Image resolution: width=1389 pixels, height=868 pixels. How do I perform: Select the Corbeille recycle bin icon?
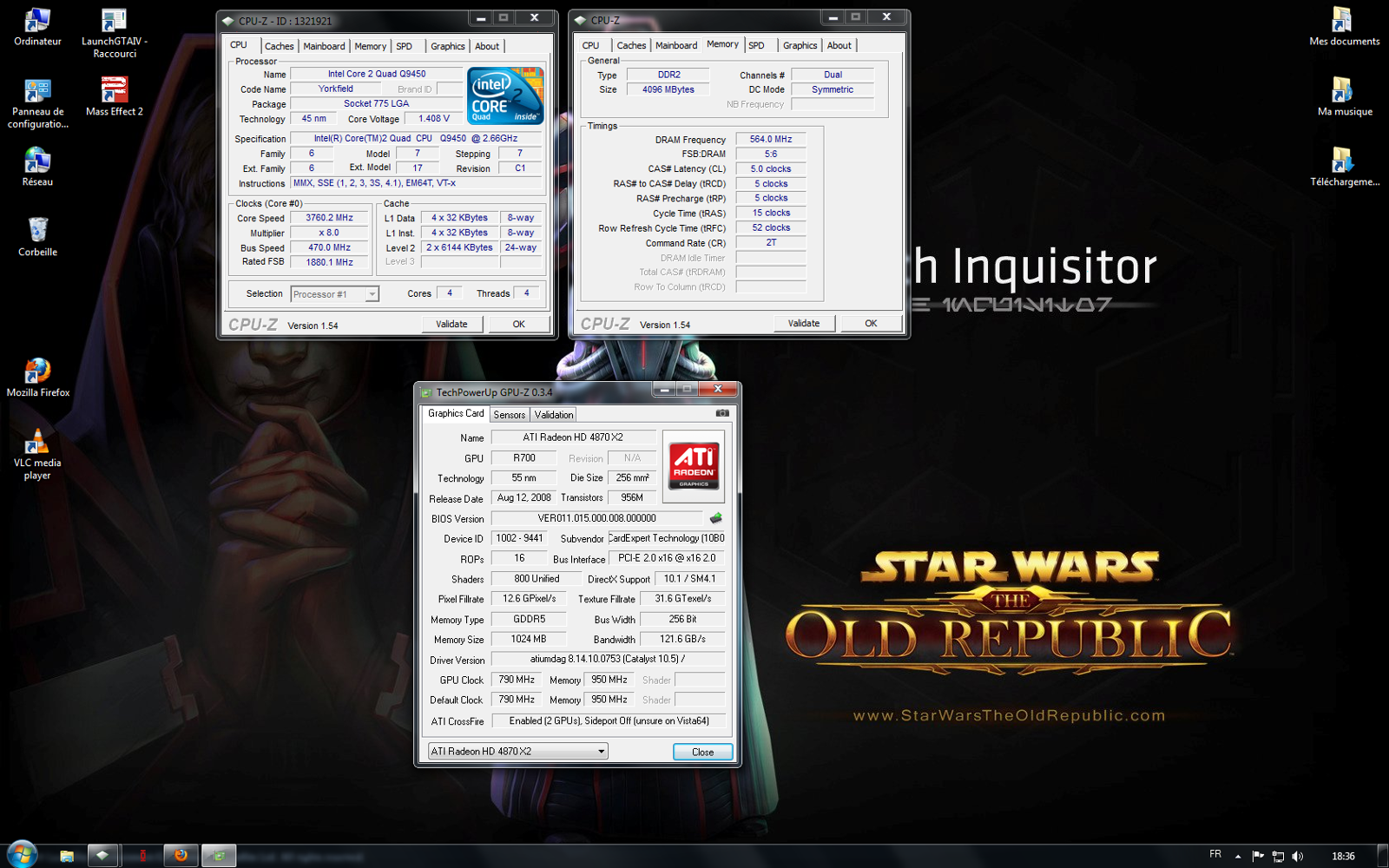(x=37, y=237)
